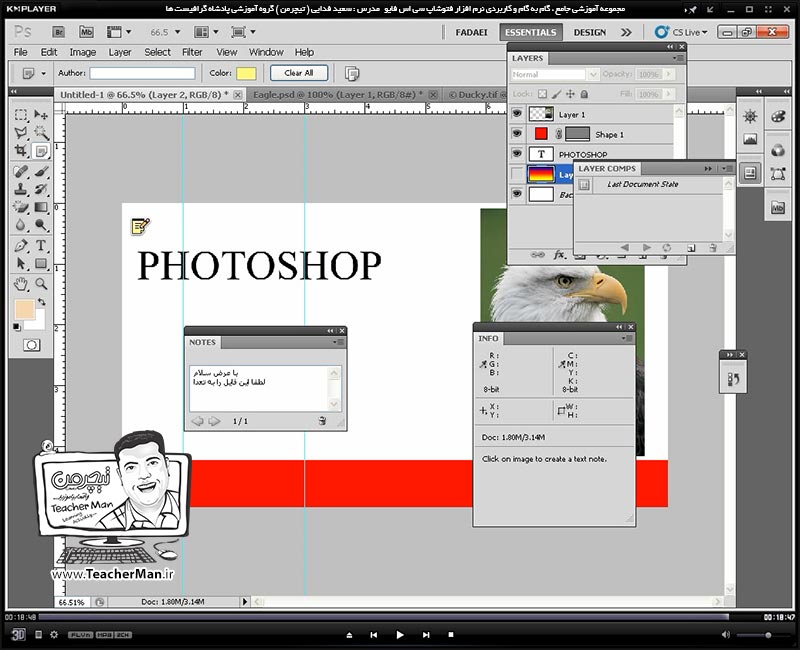
Task: Switch to Untitled-1 document tab
Action: tap(144, 94)
